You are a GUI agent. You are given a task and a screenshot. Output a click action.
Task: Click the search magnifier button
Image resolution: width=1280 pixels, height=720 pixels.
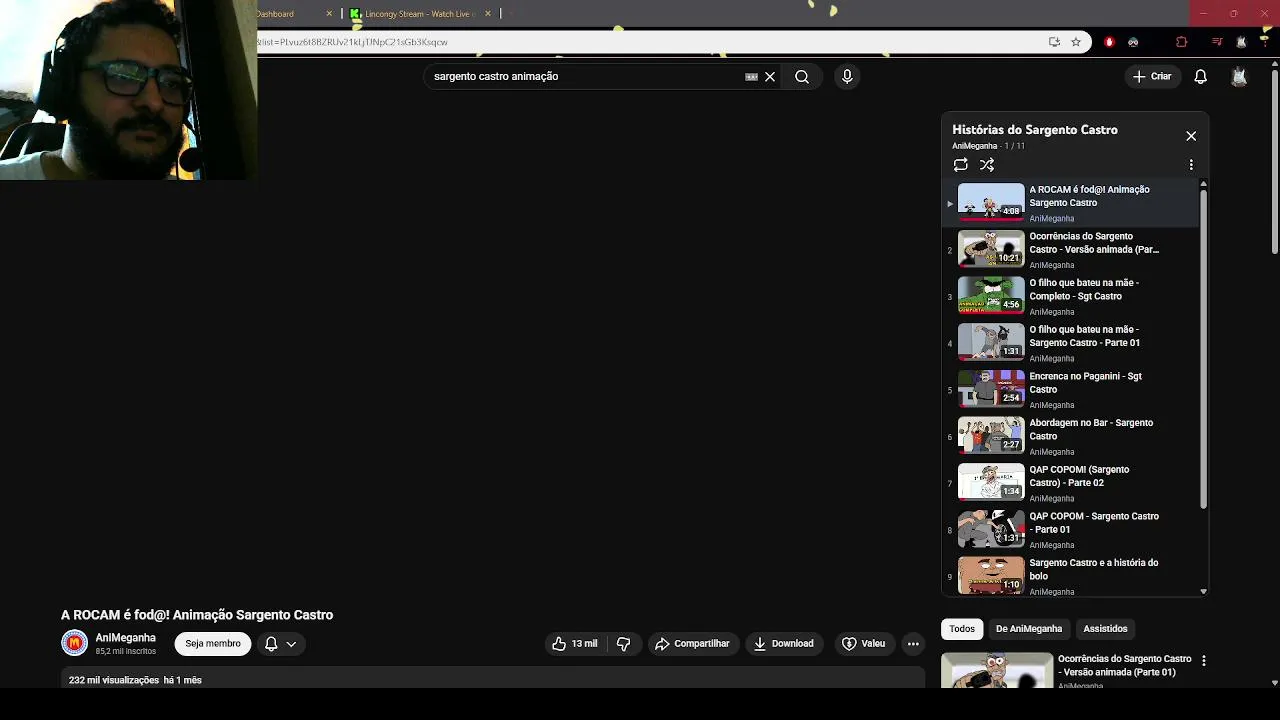coord(802,77)
